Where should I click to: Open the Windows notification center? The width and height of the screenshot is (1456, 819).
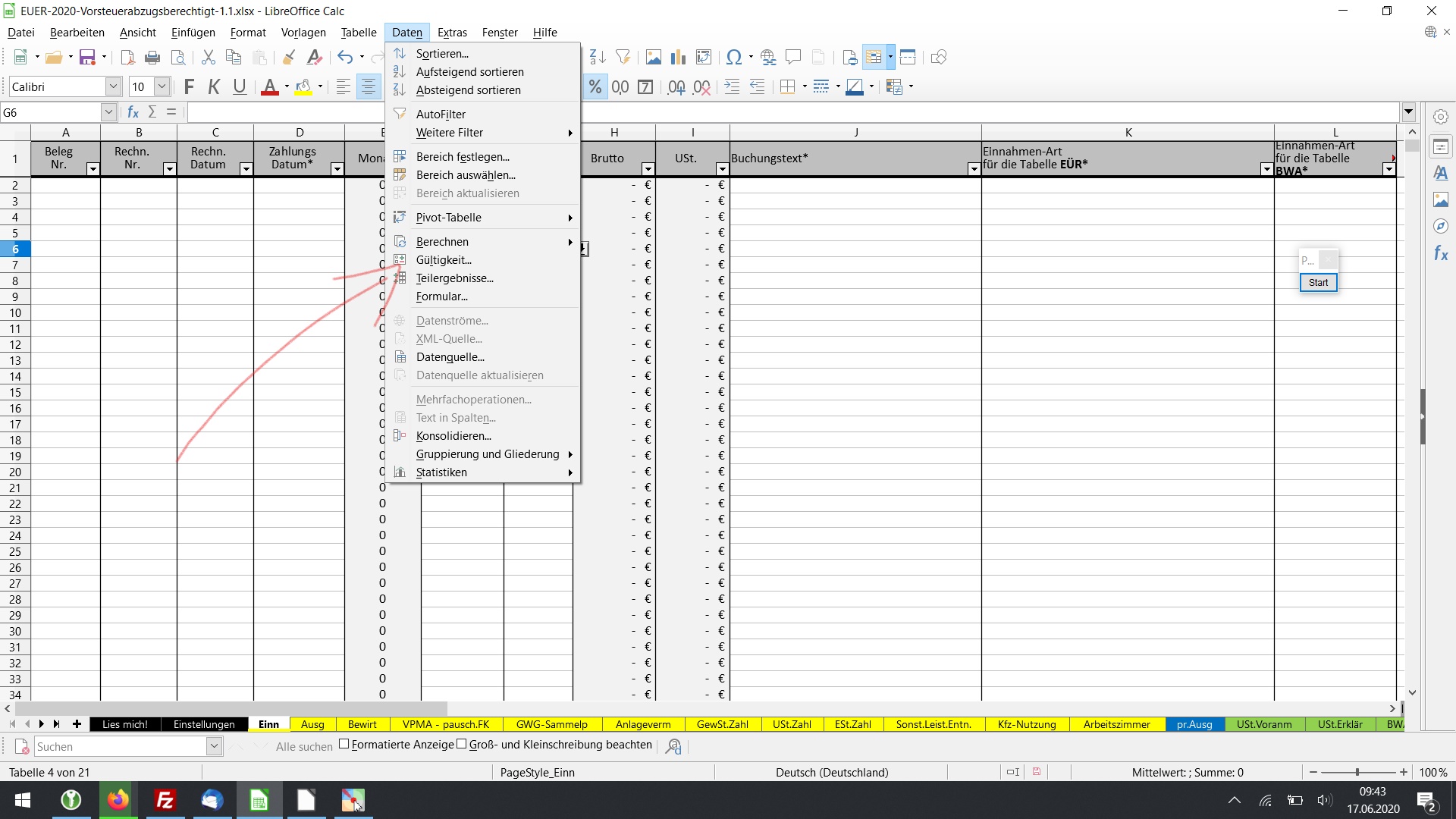tap(1426, 801)
